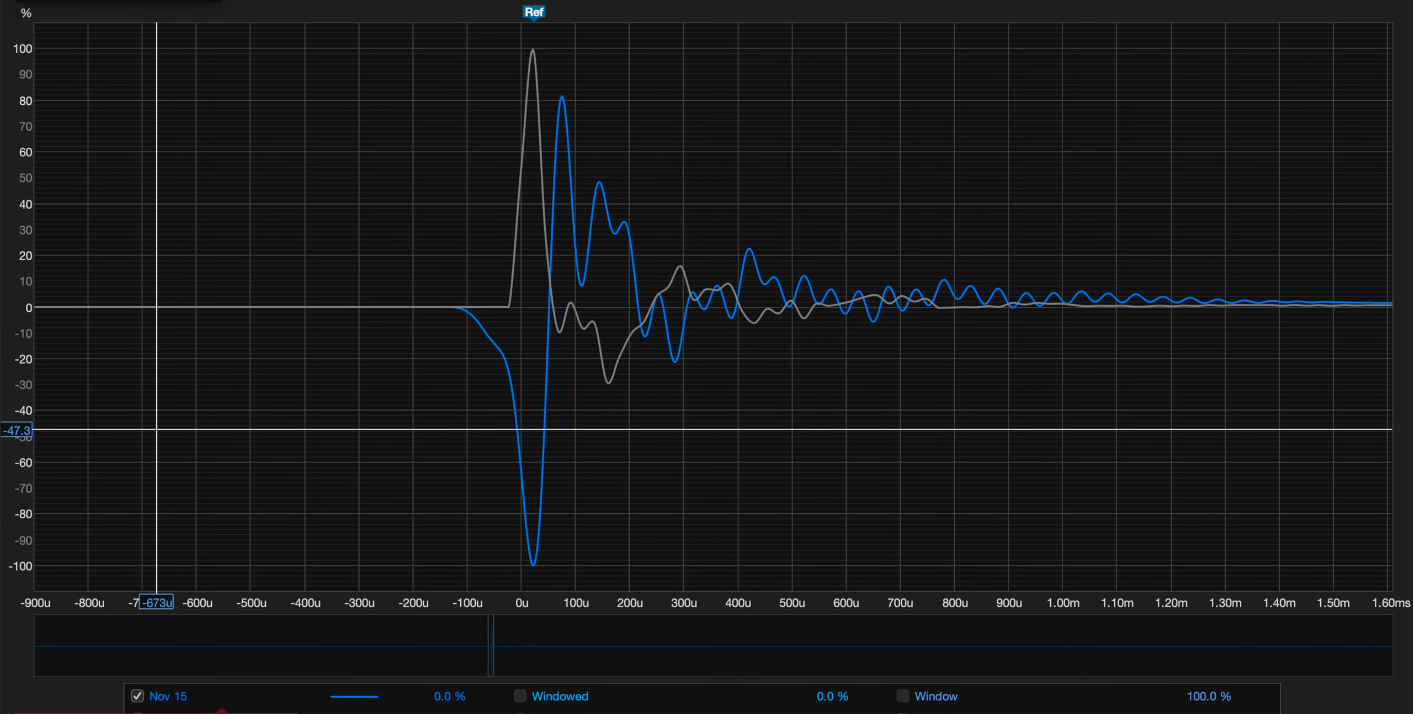
Task: Click the Nov 15 legend label
Action: (168, 696)
